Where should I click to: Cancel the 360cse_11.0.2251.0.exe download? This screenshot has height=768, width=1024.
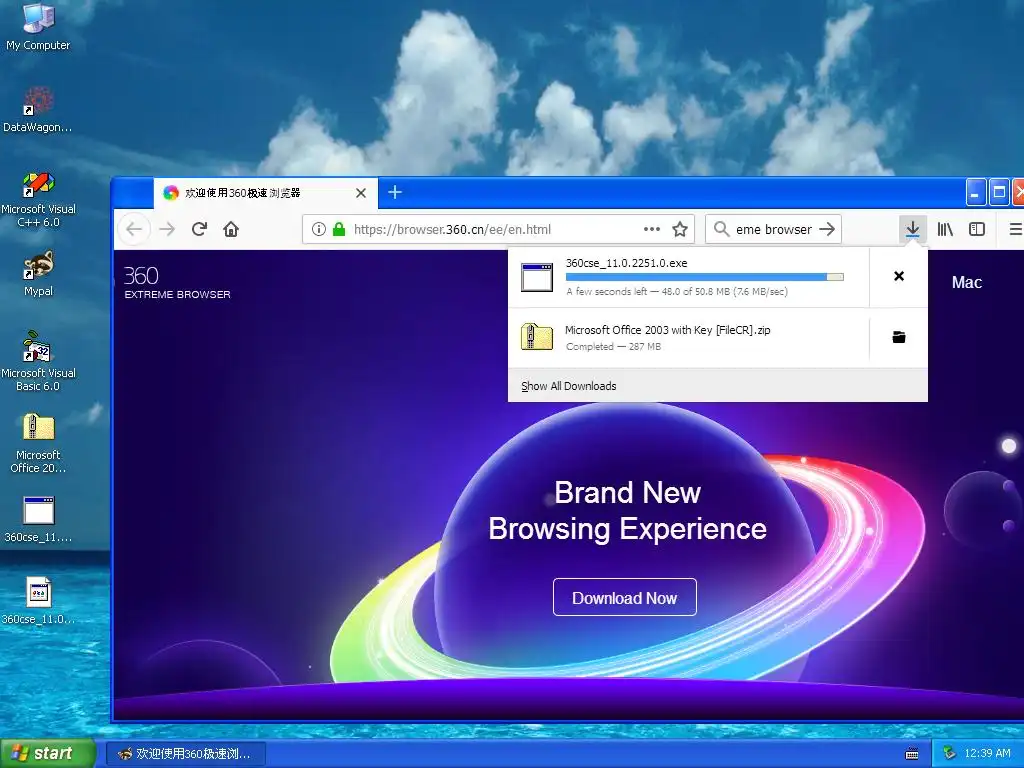pyautogui.click(x=899, y=276)
